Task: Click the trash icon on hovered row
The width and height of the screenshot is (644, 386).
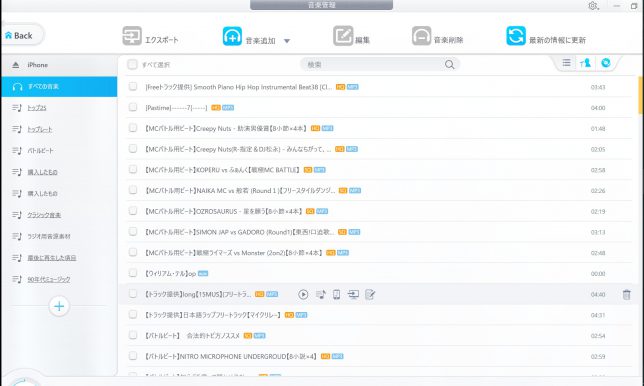Action: pos(626,294)
